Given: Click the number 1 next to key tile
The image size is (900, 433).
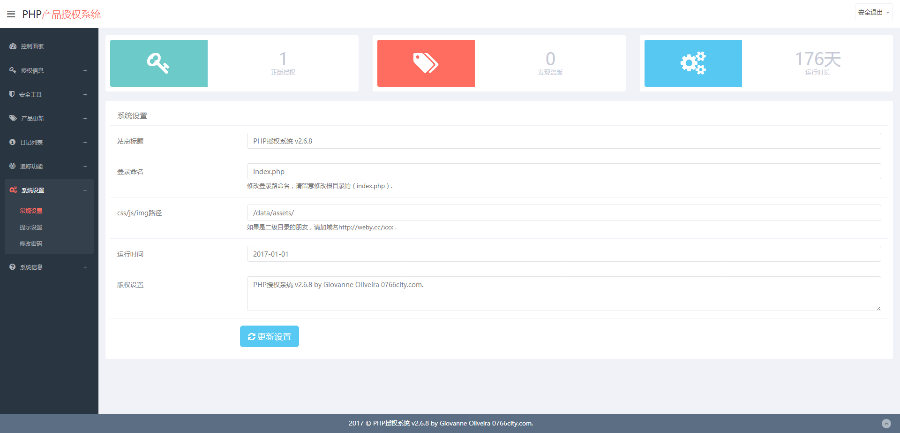Looking at the screenshot, I should tap(283, 59).
